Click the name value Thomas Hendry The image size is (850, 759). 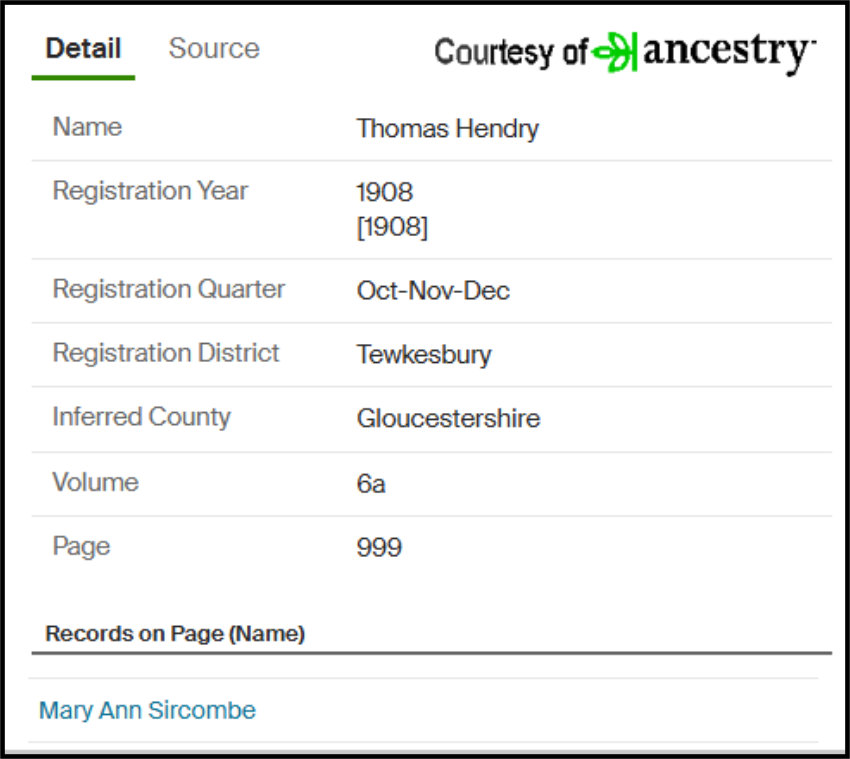[448, 129]
